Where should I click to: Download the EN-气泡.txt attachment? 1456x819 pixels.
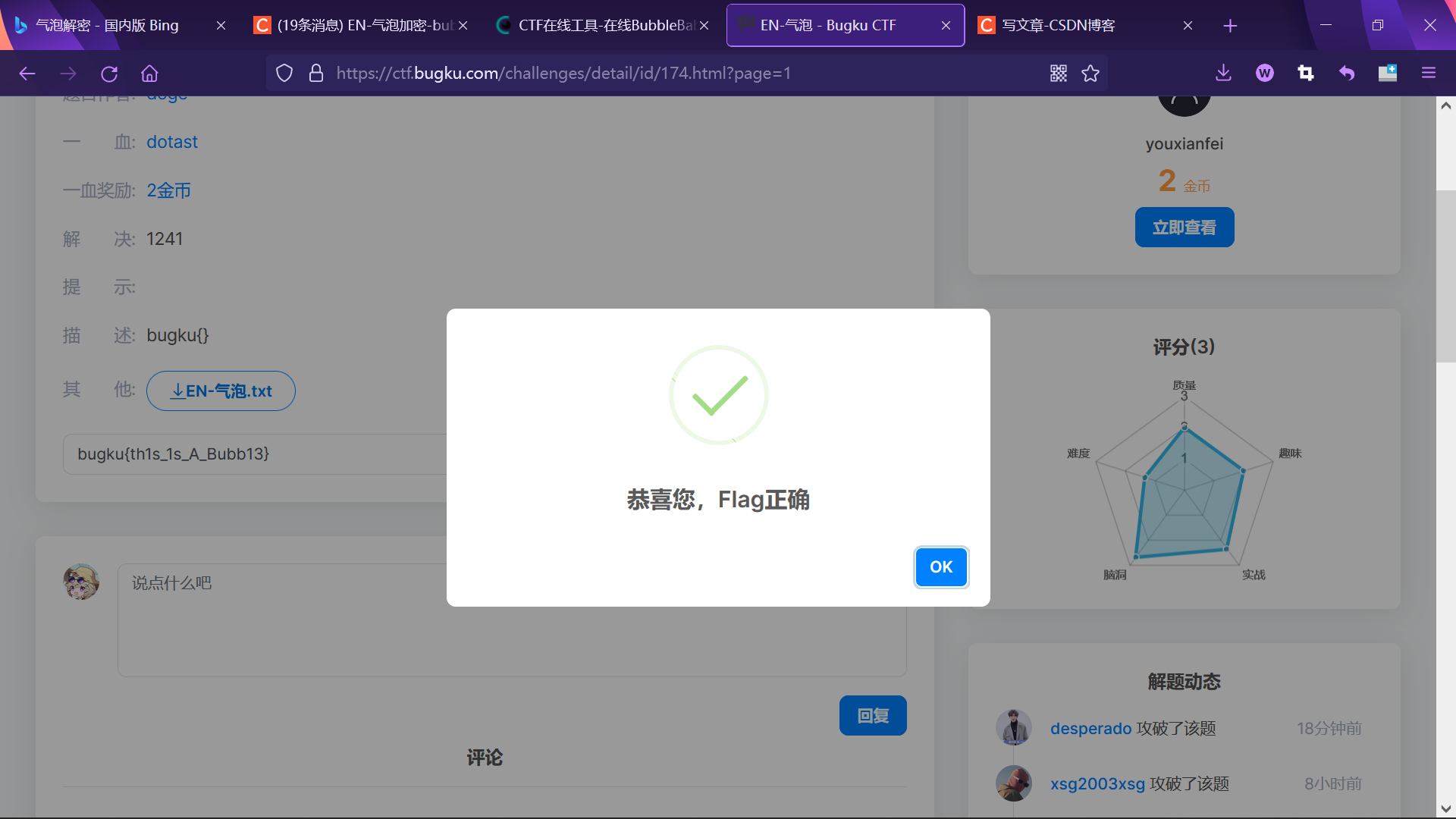coord(221,391)
